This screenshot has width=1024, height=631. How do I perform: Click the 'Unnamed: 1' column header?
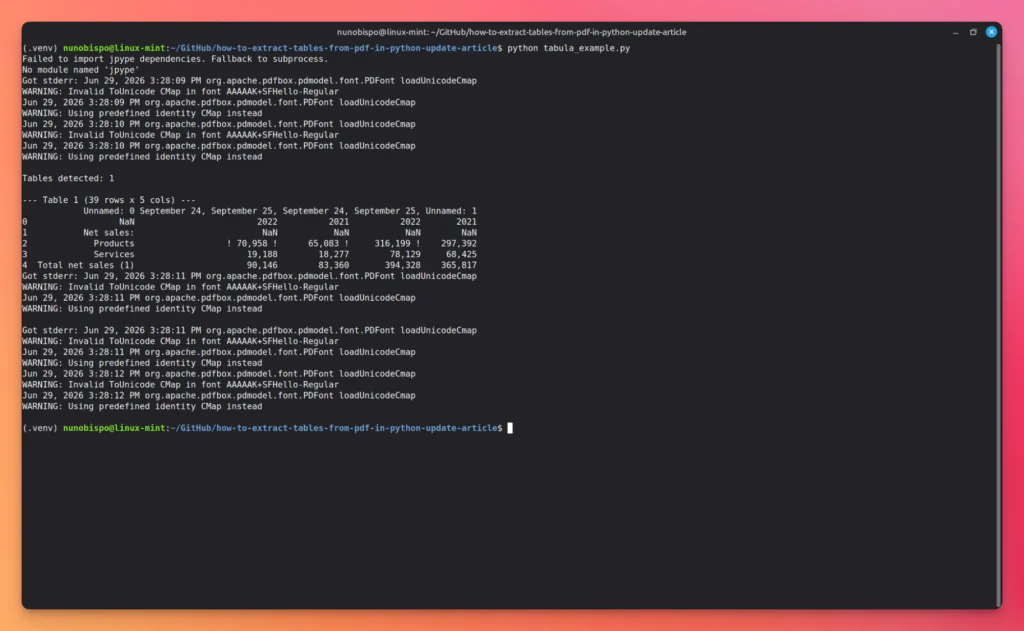[x=451, y=211]
